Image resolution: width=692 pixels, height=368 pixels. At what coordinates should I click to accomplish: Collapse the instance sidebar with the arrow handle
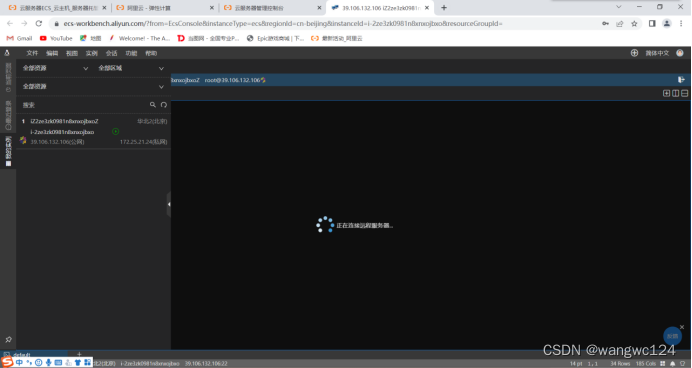169,204
